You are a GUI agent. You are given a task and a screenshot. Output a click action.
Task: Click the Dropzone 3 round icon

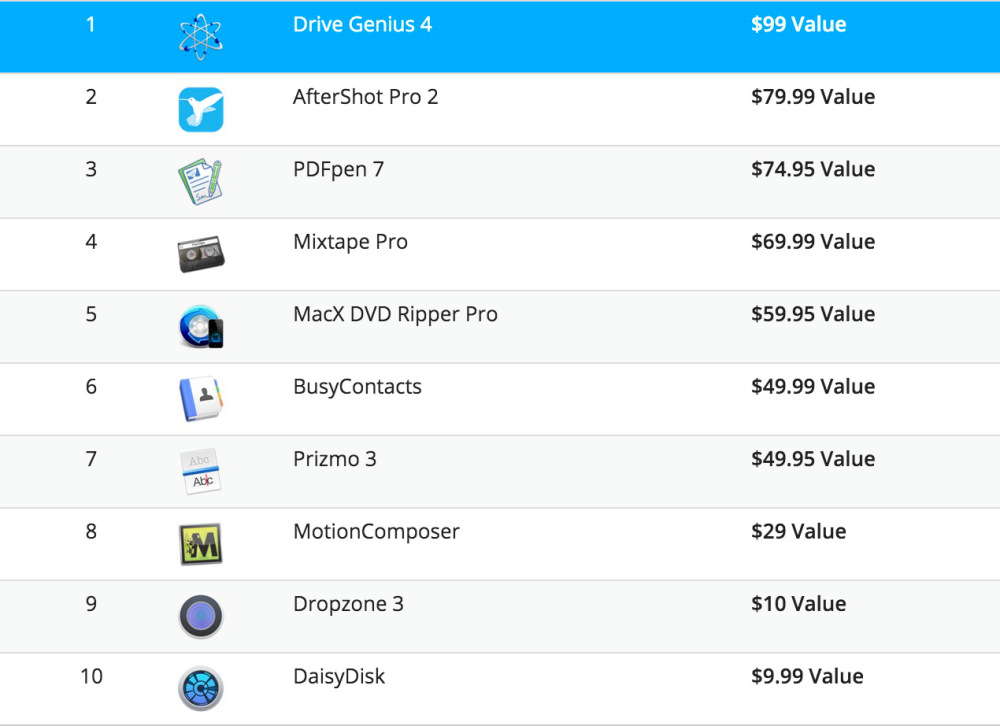tap(201, 616)
